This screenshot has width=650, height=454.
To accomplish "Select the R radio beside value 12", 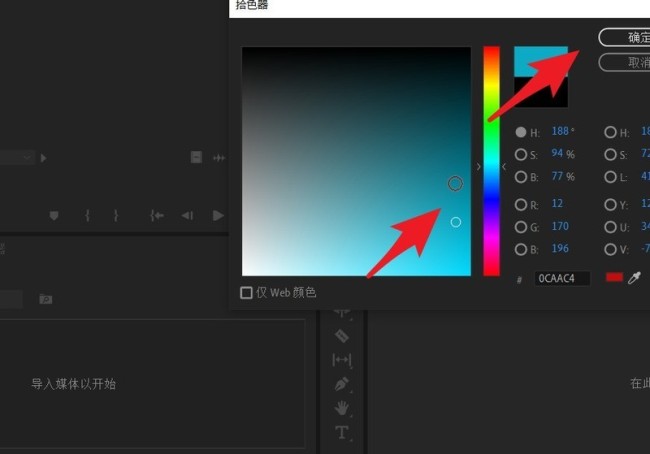I will tap(521, 204).
